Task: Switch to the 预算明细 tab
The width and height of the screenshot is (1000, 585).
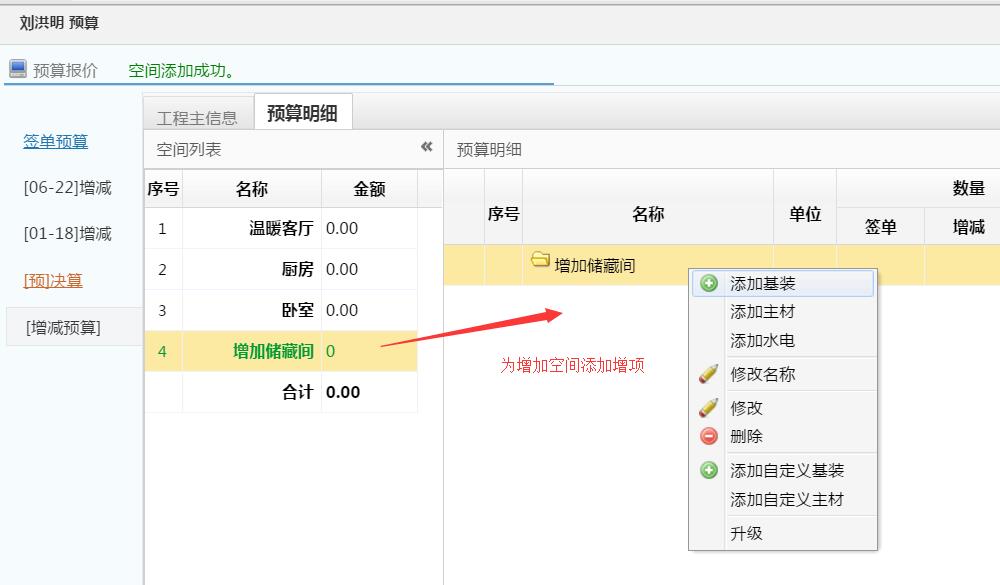Action: click(303, 112)
